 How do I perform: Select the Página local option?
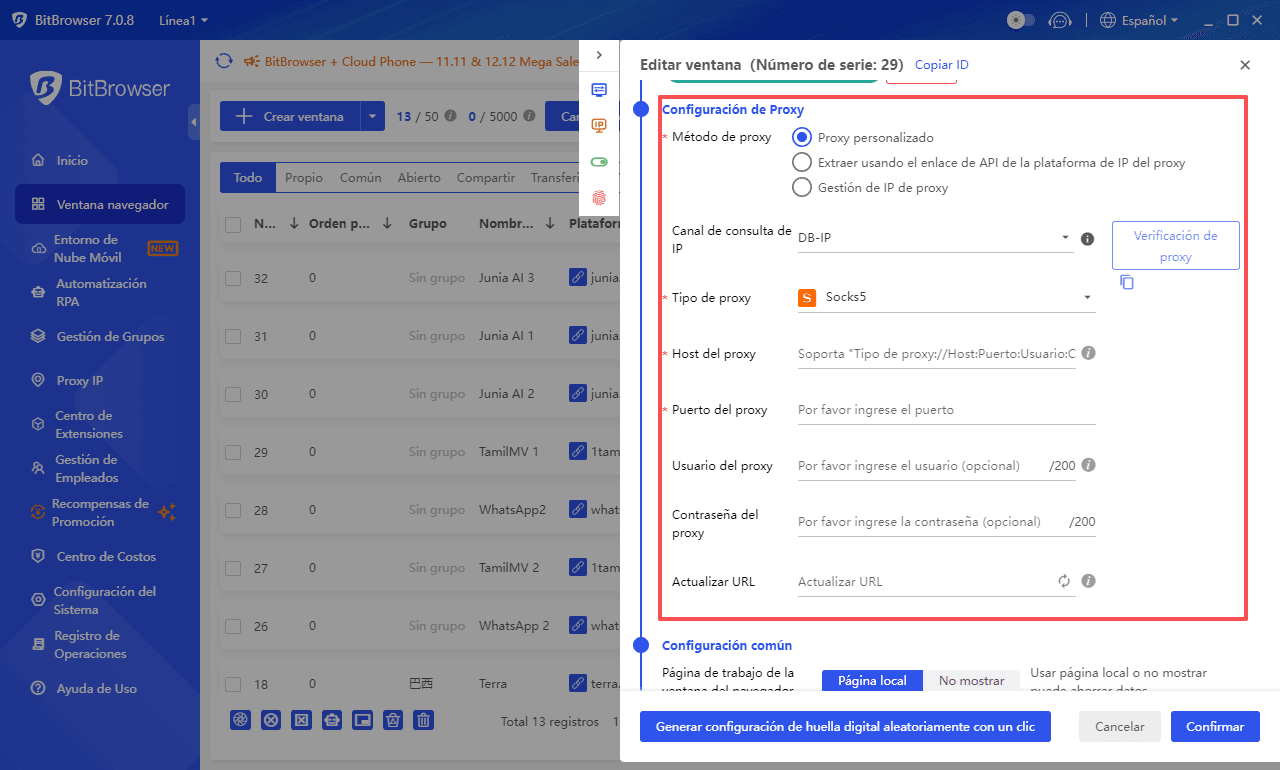(872, 681)
